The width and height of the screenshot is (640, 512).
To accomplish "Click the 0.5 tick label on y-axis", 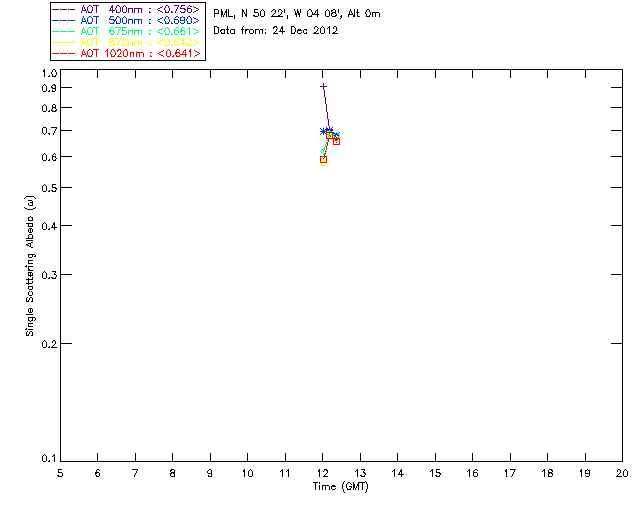I will coord(49,188).
